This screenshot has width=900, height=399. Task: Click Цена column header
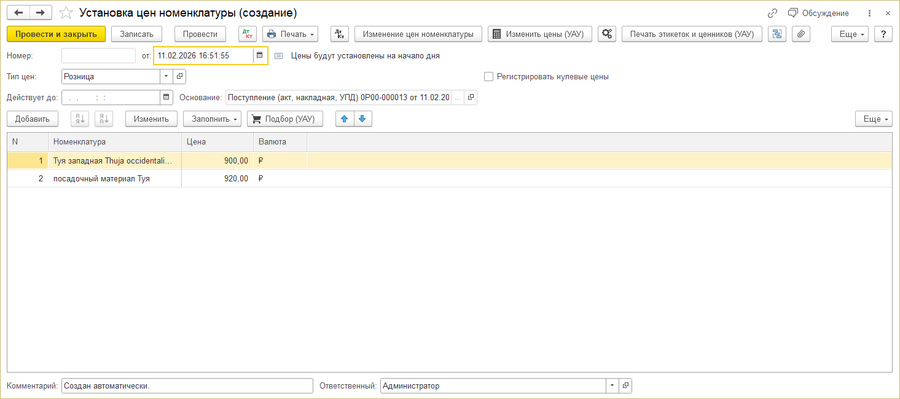point(218,142)
